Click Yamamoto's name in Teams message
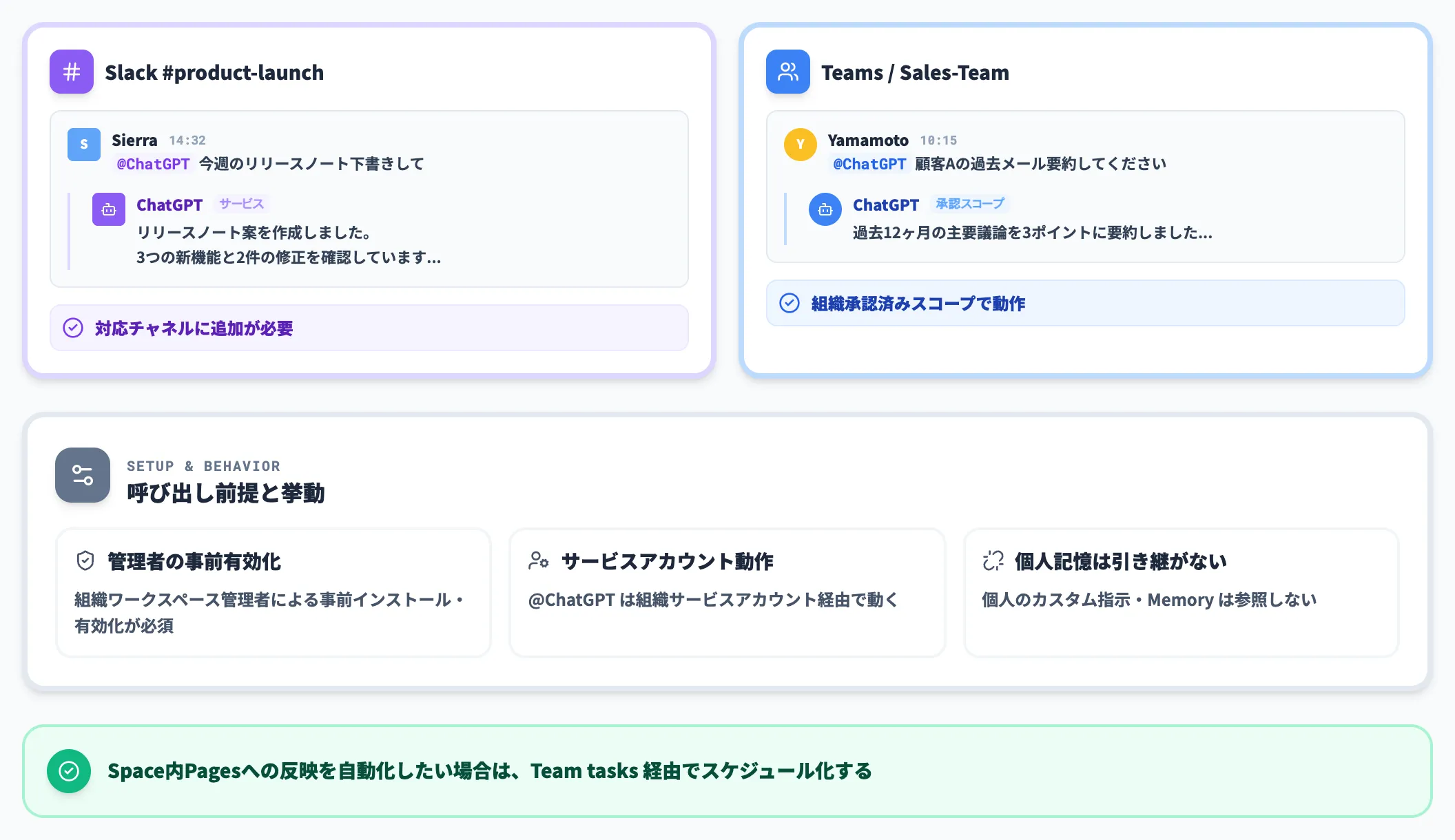 pos(868,140)
